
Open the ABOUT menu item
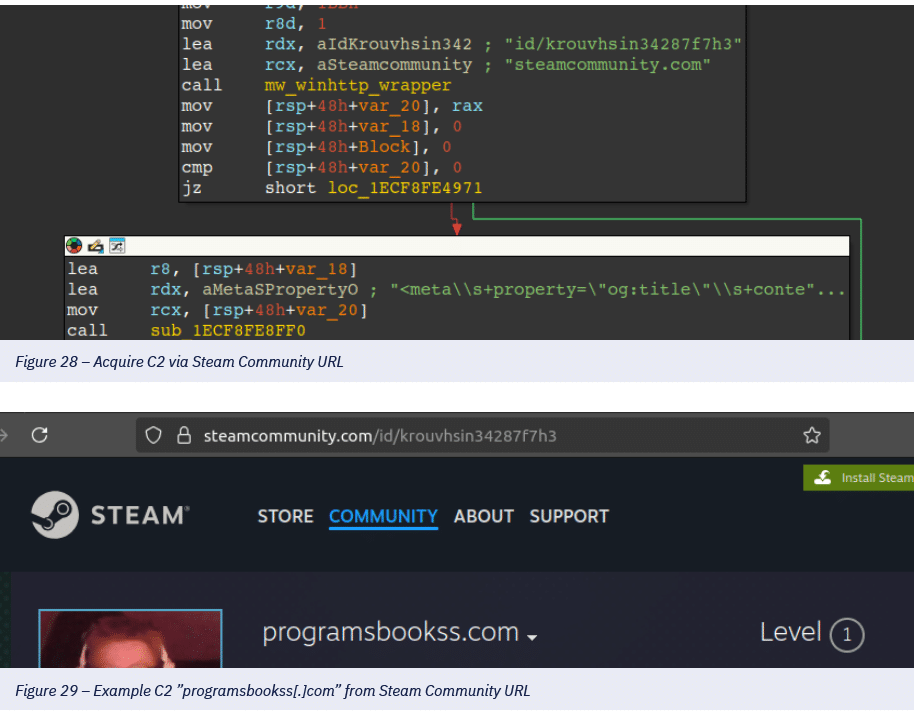(x=483, y=517)
